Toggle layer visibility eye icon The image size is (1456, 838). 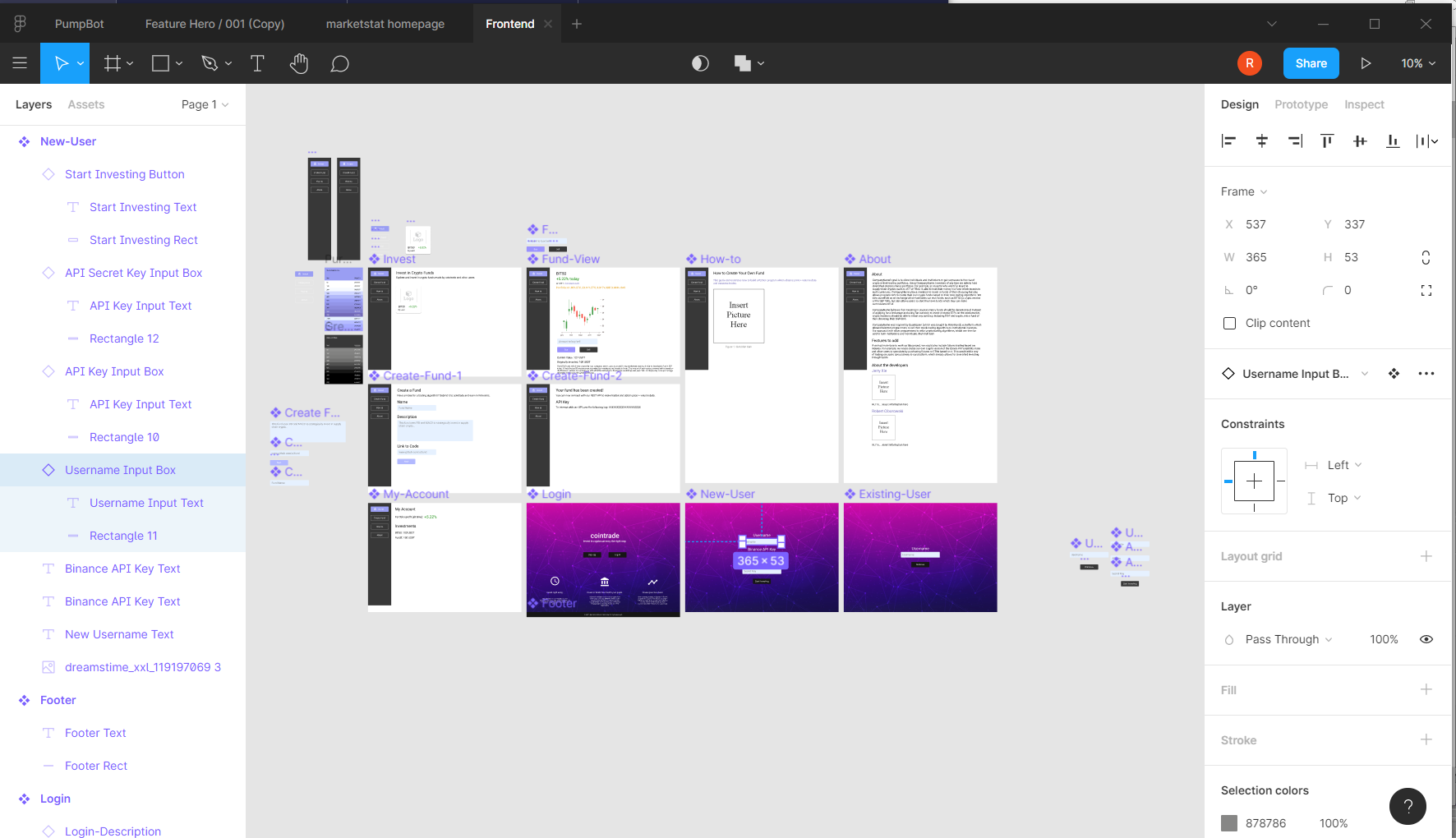[x=1426, y=639]
